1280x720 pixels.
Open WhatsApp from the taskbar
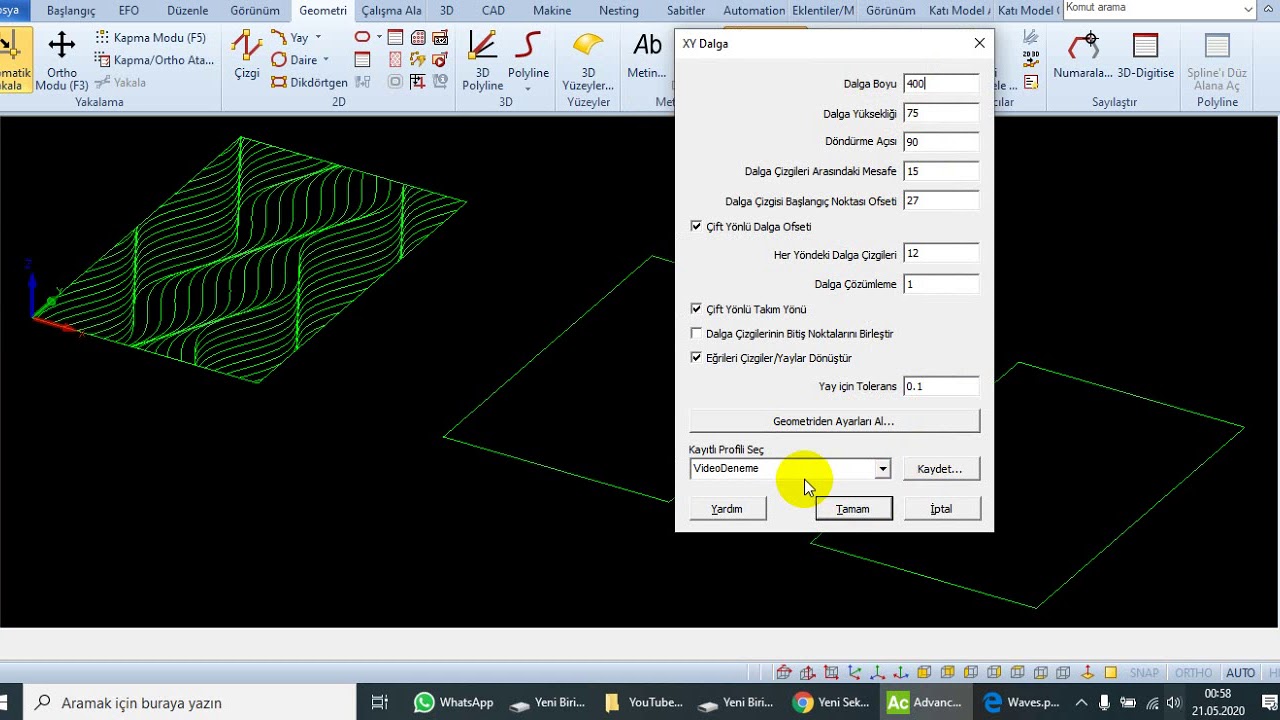click(x=454, y=703)
